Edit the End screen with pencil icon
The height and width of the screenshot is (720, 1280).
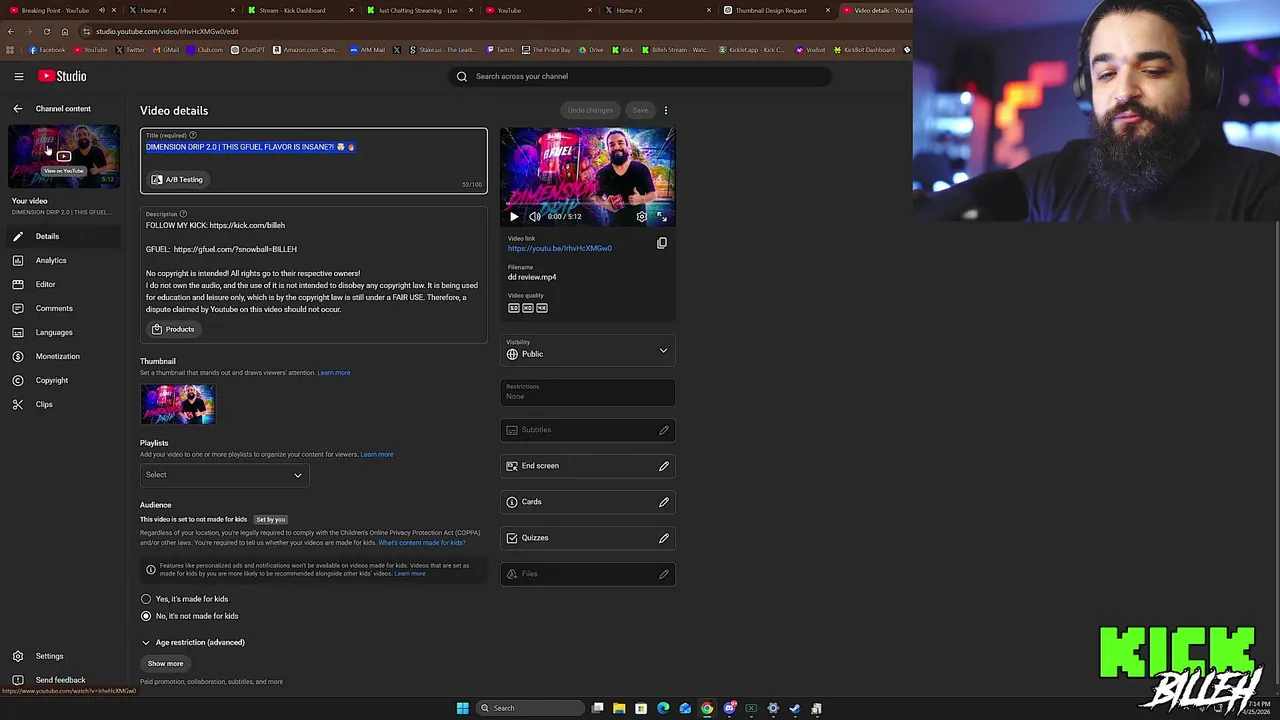[663, 466]
